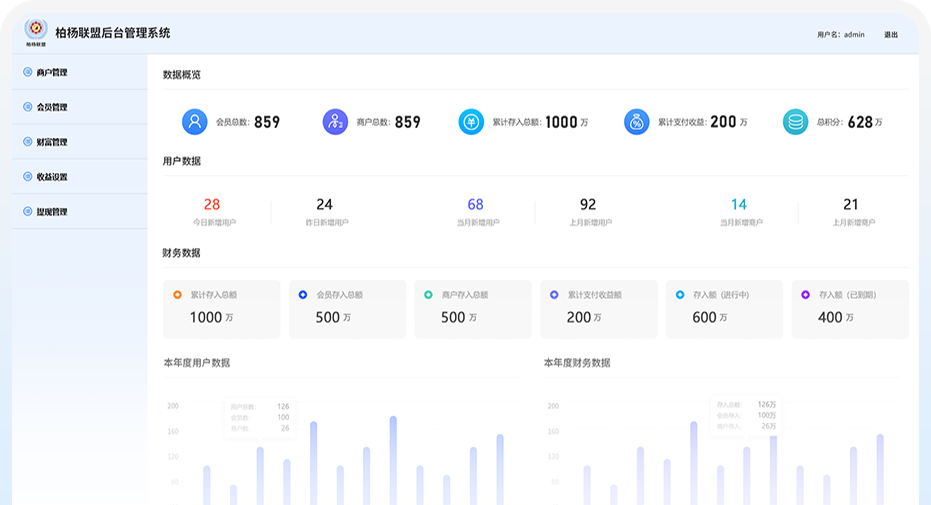The width and height of the screenshot is (931, 505).
Task: Click the 柏杨联盟后台管理系统 title
Action: coord(113,33)
